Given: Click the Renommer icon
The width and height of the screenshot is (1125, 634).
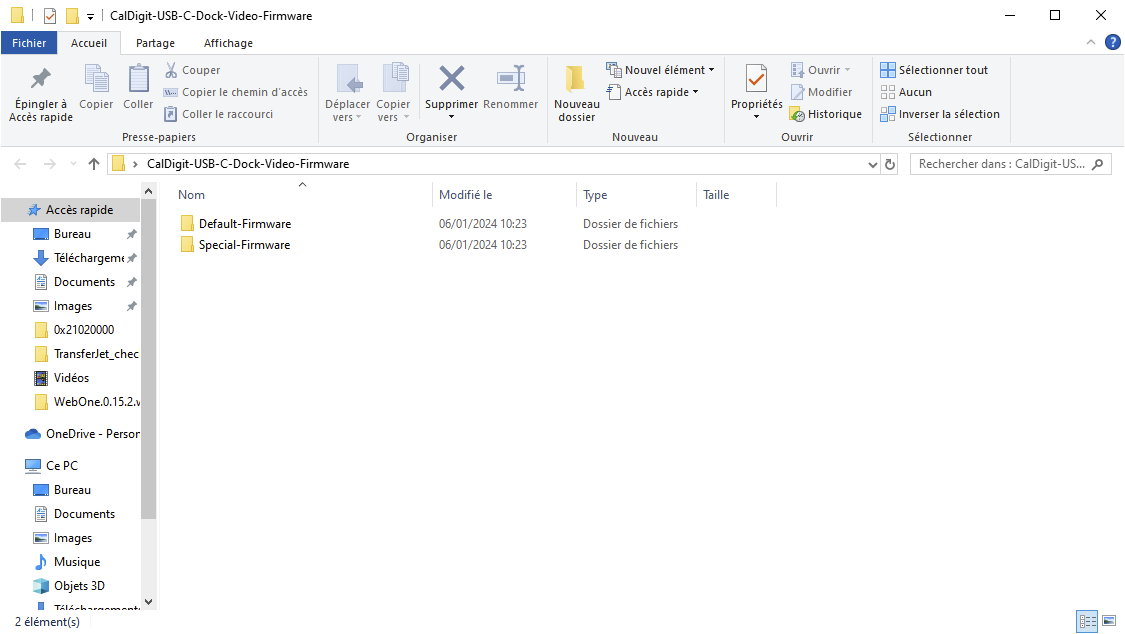Looking at the screenshot, I should click(x=511, y=79).
